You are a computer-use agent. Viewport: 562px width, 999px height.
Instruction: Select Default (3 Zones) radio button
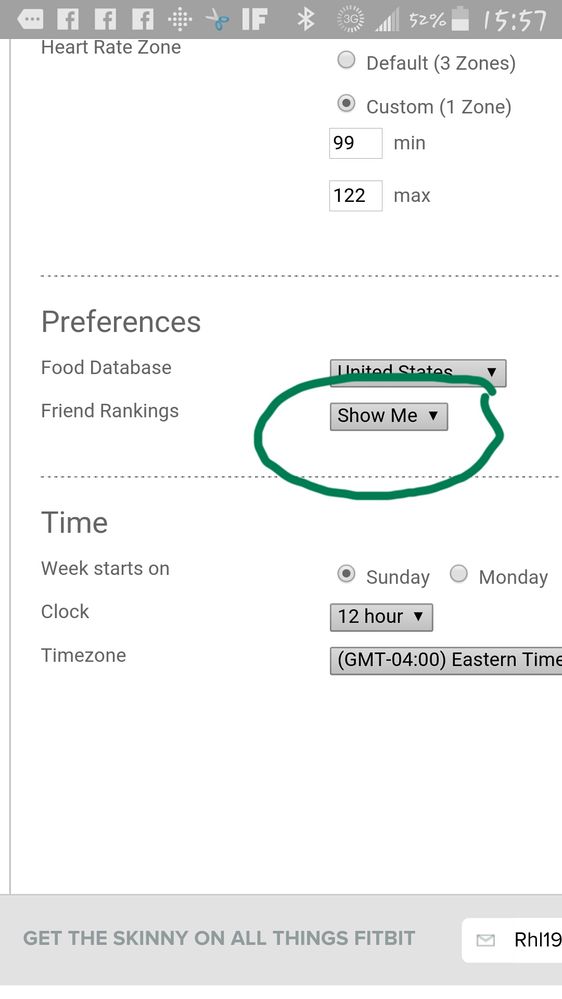pos(346,61)
